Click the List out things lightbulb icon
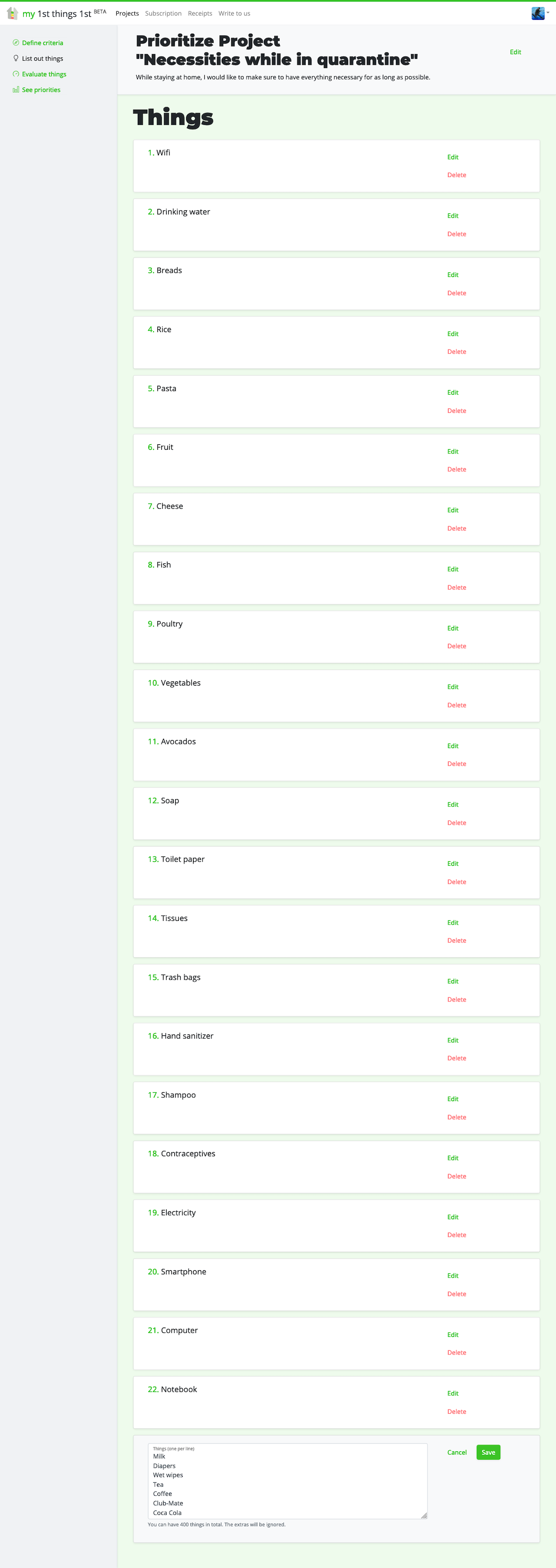Screen dimensions: 556x1568 16,58
